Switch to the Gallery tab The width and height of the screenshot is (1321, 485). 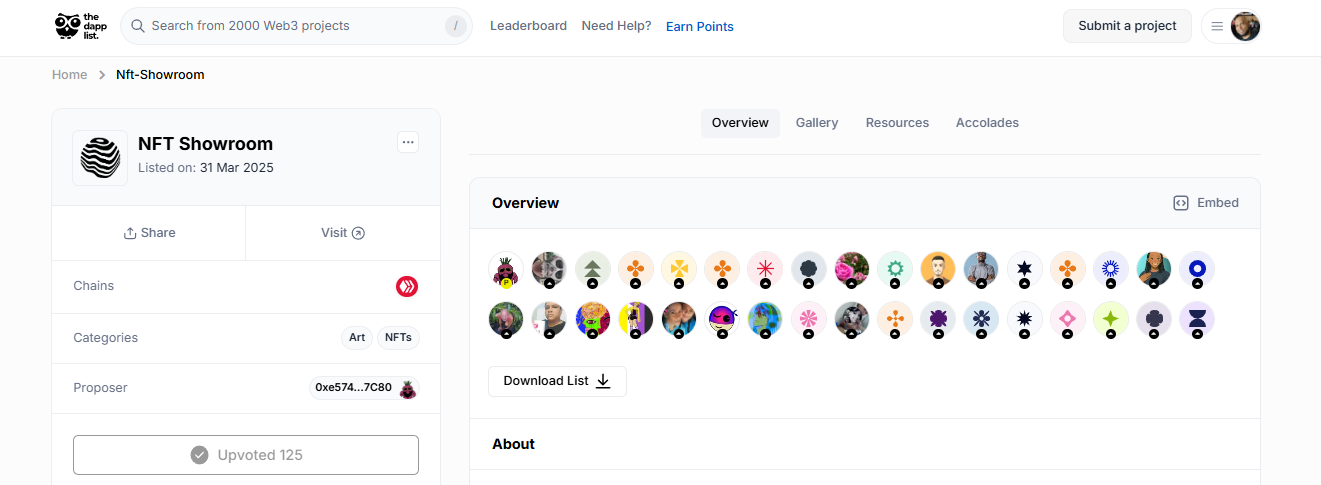tap(817, 123)
